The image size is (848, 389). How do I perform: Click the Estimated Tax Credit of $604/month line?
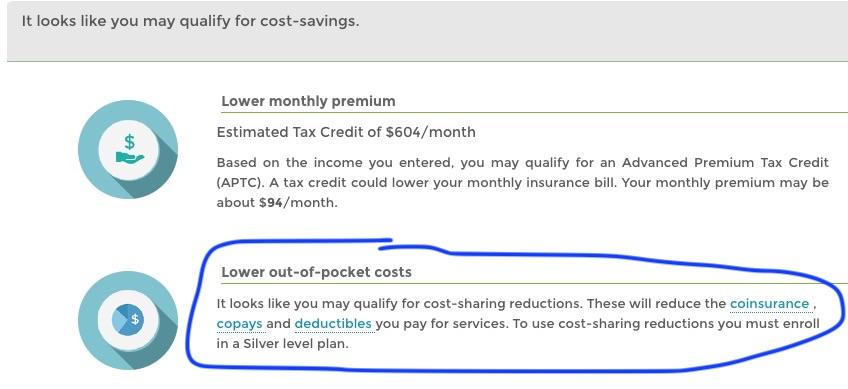click(x=346, y=132)
